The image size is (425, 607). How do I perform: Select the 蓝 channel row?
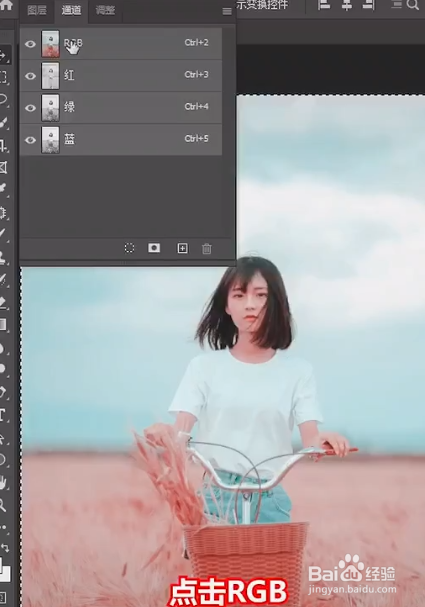click(x=121, y=140)
